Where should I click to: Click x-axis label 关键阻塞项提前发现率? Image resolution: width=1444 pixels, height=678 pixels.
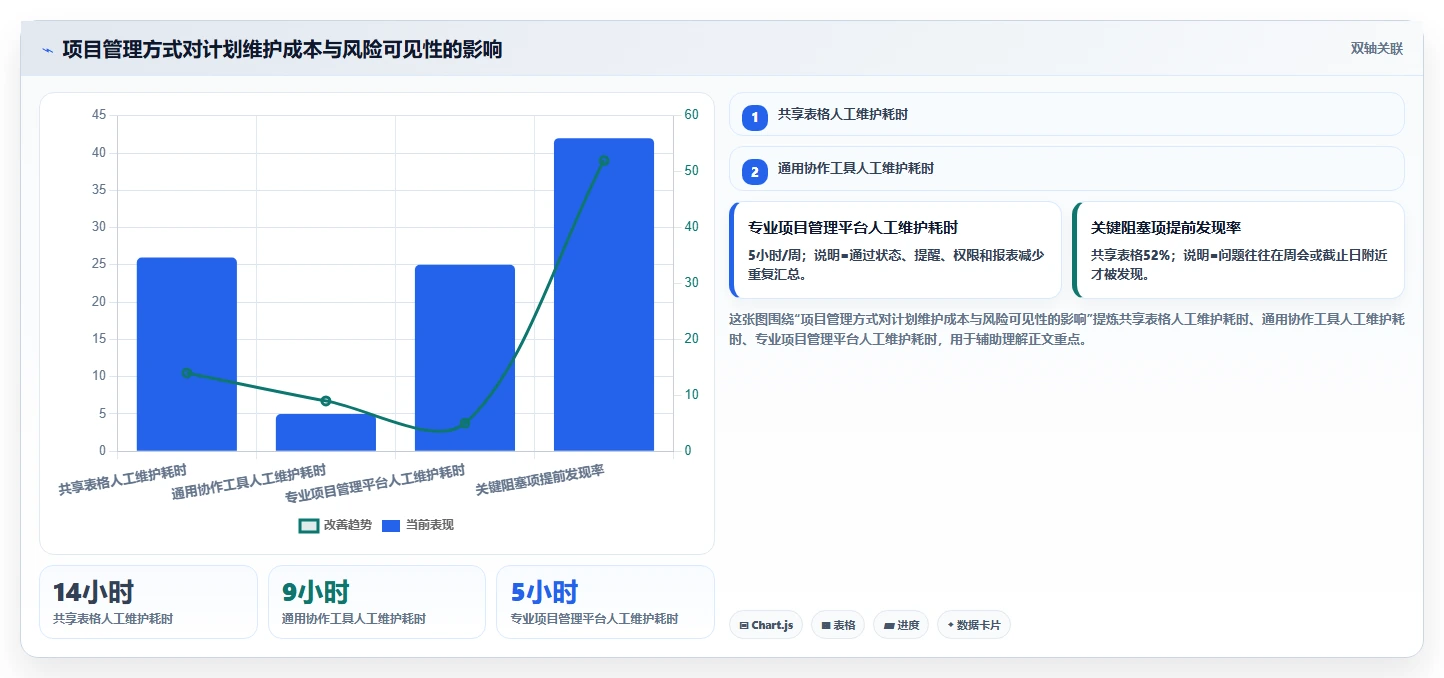[540, 479]
